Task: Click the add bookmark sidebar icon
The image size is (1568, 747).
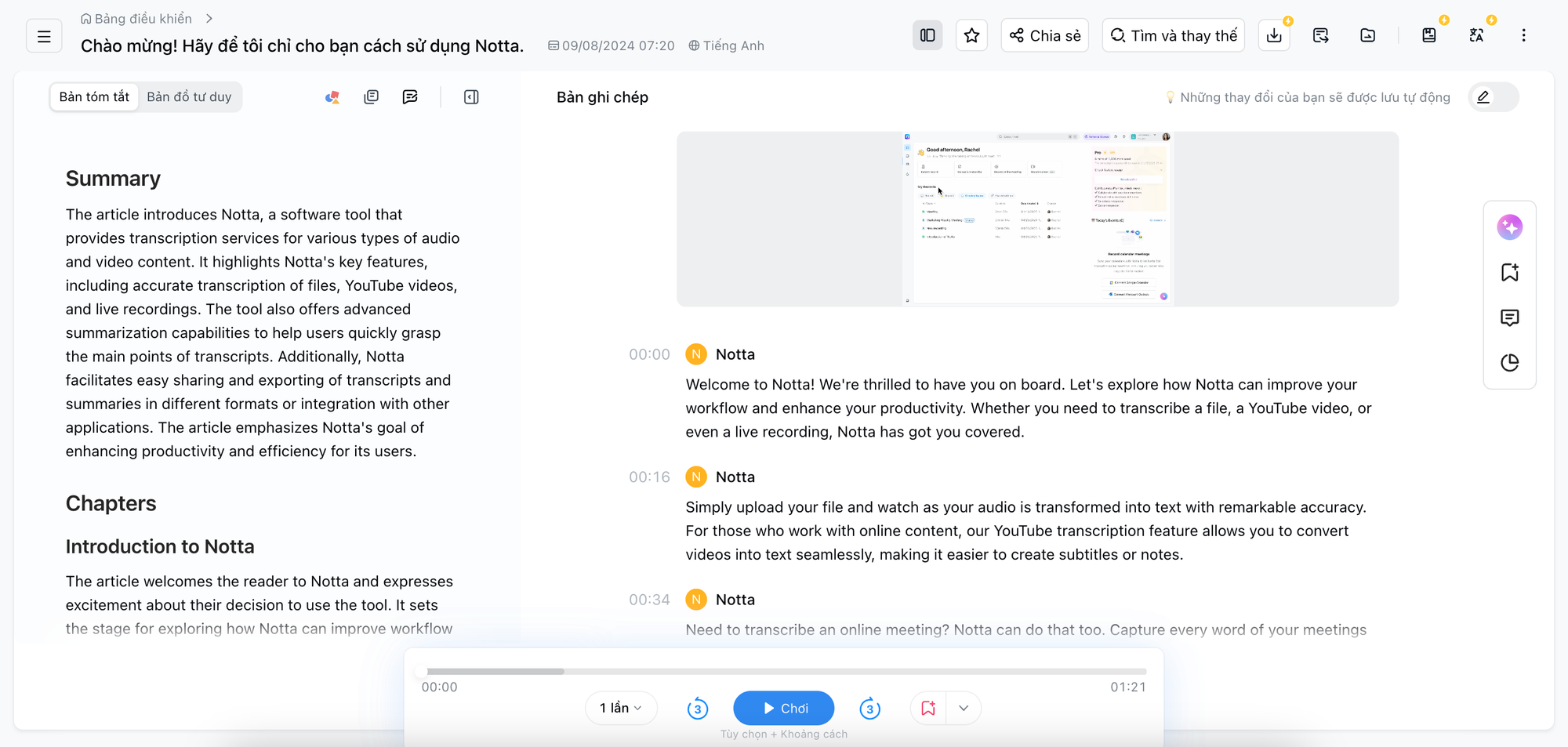Action: 1509,272
